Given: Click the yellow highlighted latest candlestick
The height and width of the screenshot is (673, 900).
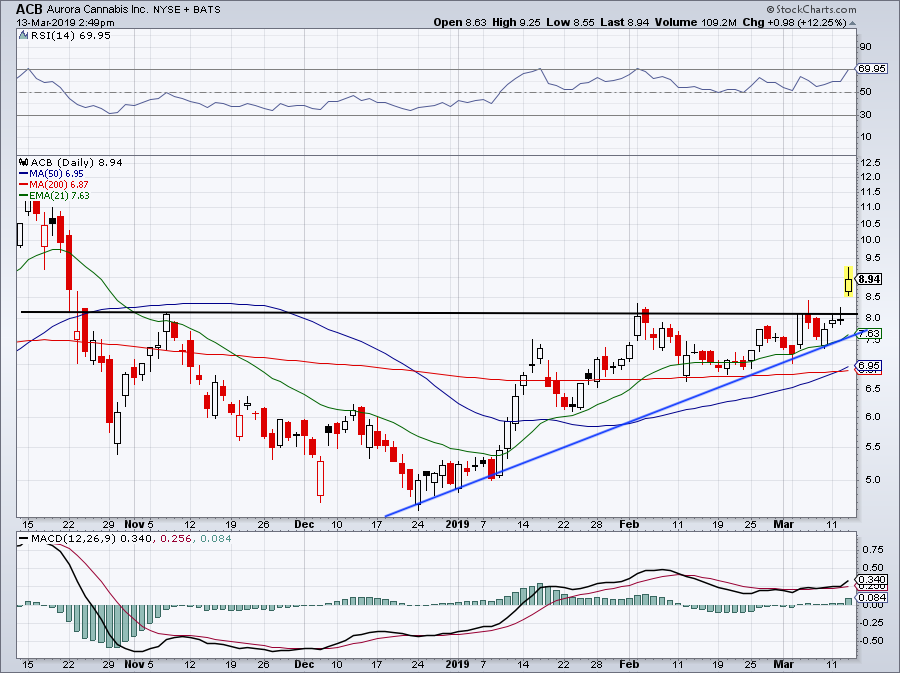Looking at the screenshot, I should pos(848,282).
